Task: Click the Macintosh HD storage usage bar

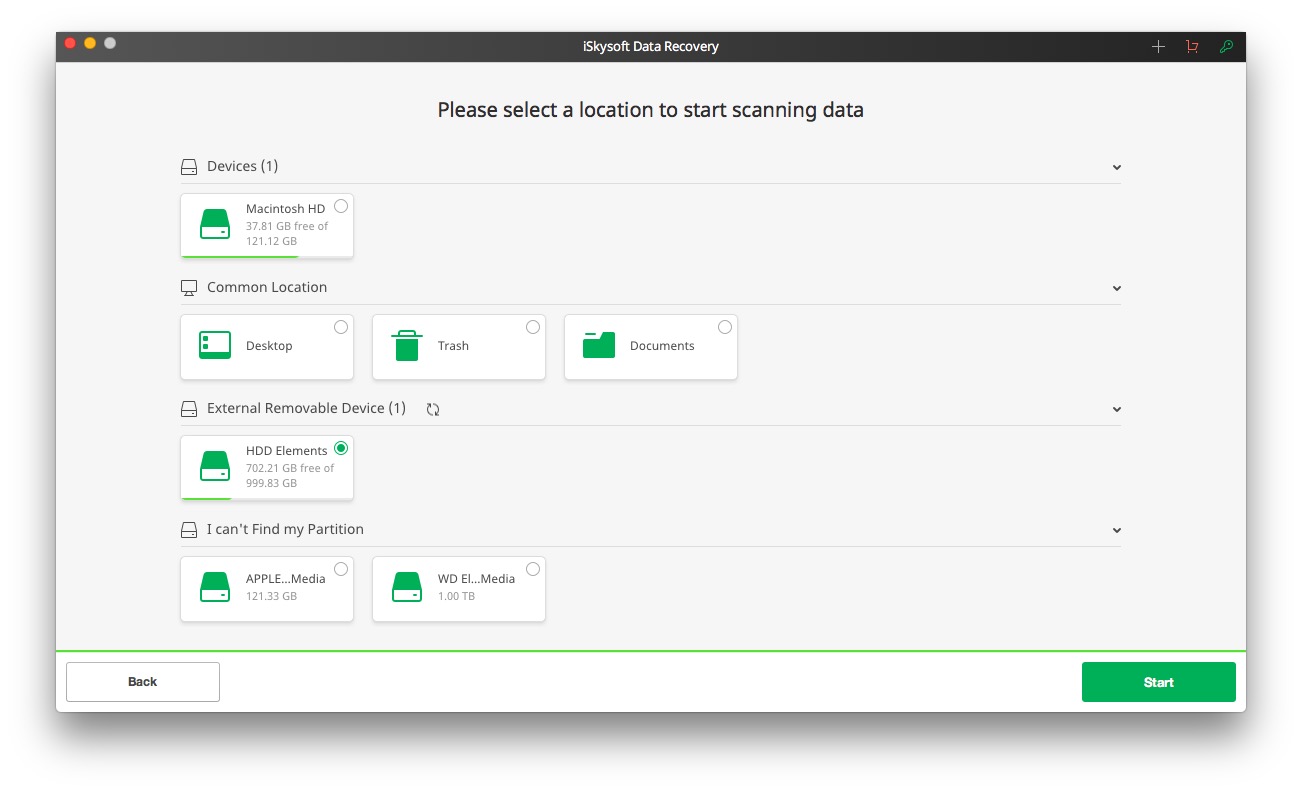Action: (x=267, y=257)
